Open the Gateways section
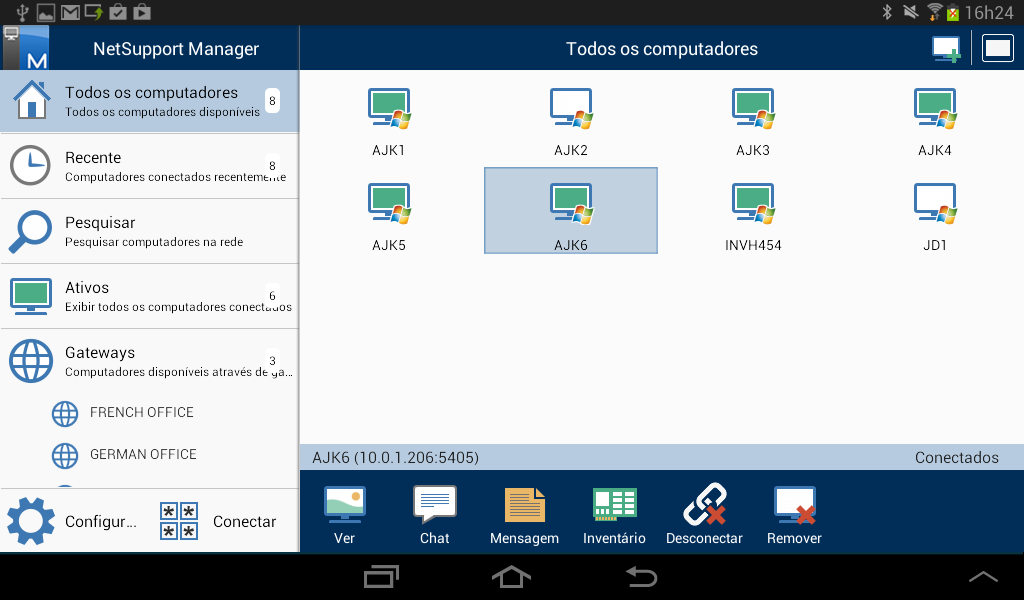The height and width of the screenshot is (600, 1024). (150, 361)
